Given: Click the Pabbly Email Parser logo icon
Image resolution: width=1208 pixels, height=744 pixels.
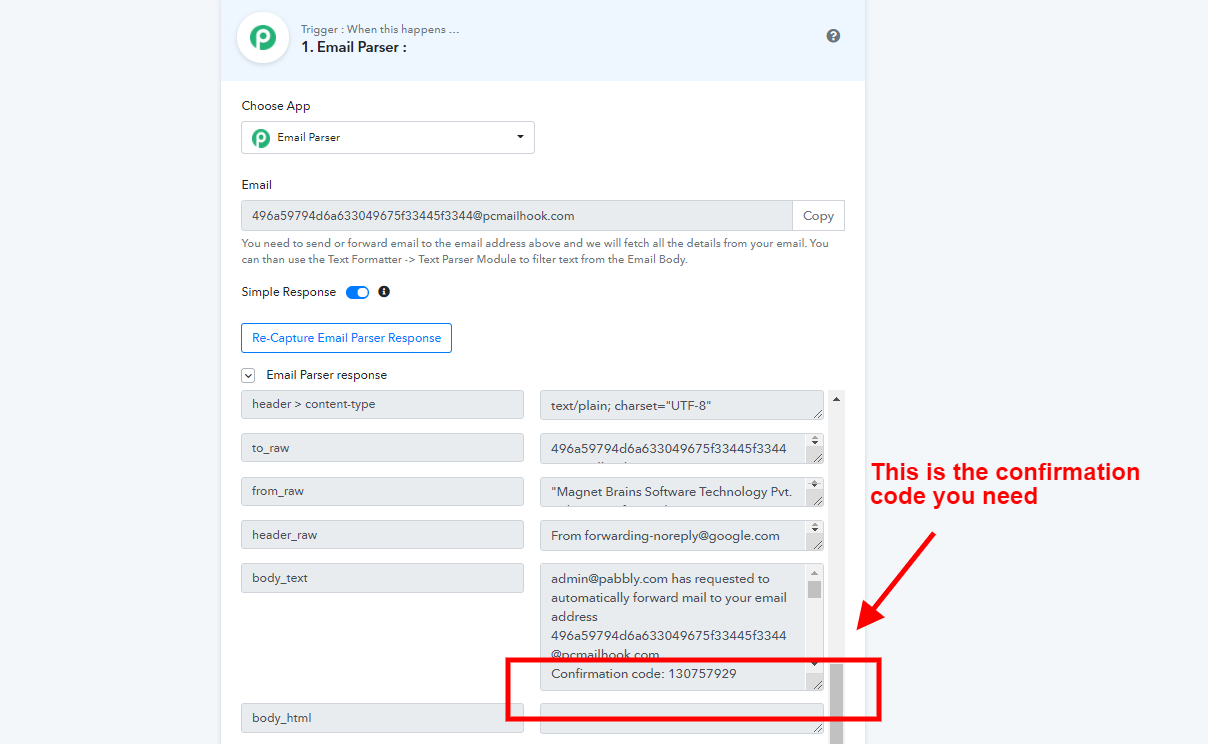Looking at the screenshot, I should tap(263, 38).
